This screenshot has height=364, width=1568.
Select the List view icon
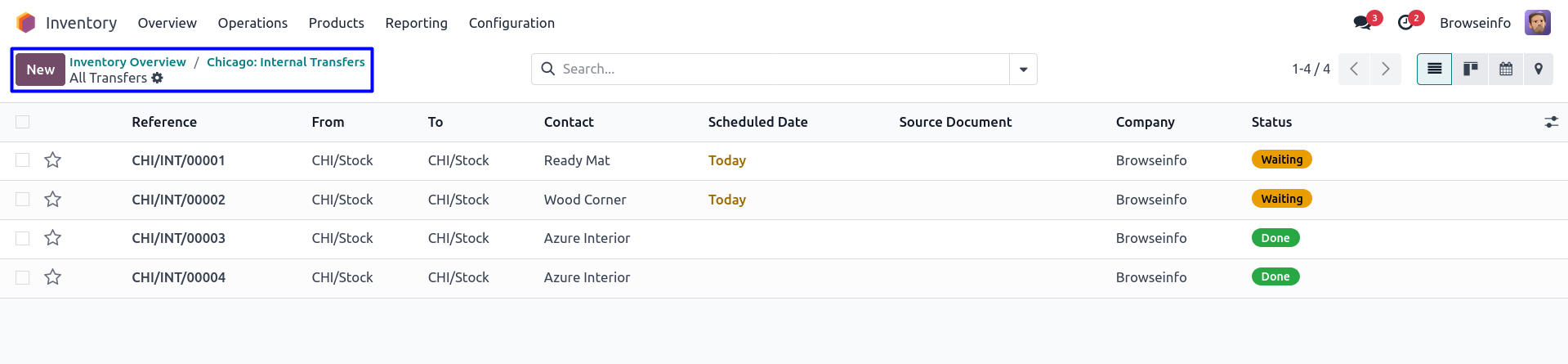[1434, 69]
